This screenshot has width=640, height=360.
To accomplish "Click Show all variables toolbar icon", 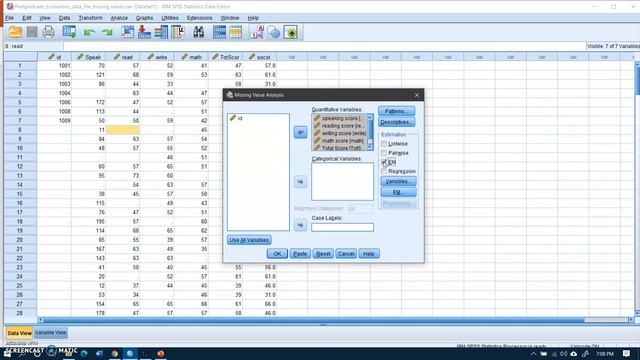I will tap(291, 32).
